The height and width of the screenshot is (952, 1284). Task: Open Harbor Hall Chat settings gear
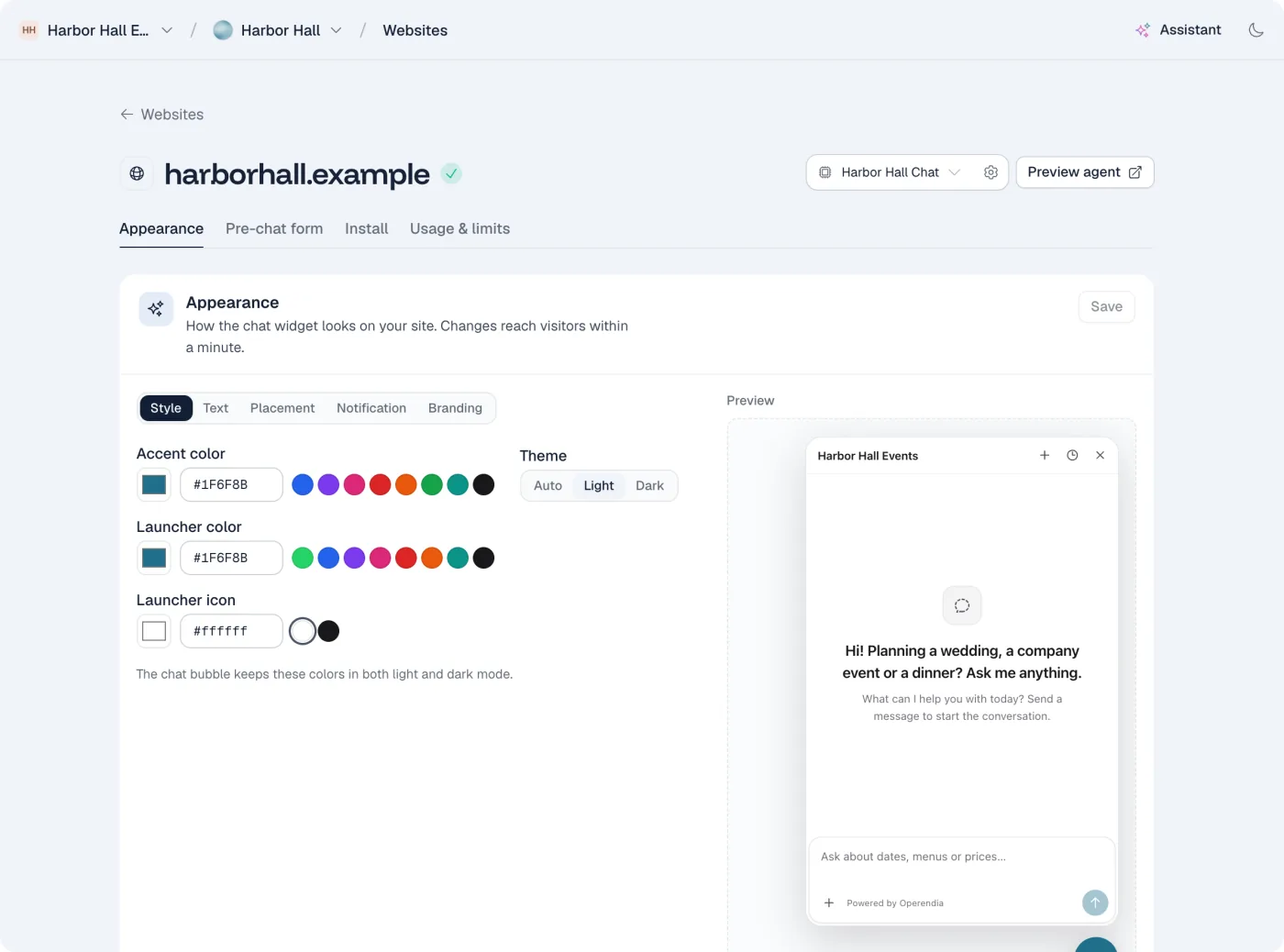point(991,172)
